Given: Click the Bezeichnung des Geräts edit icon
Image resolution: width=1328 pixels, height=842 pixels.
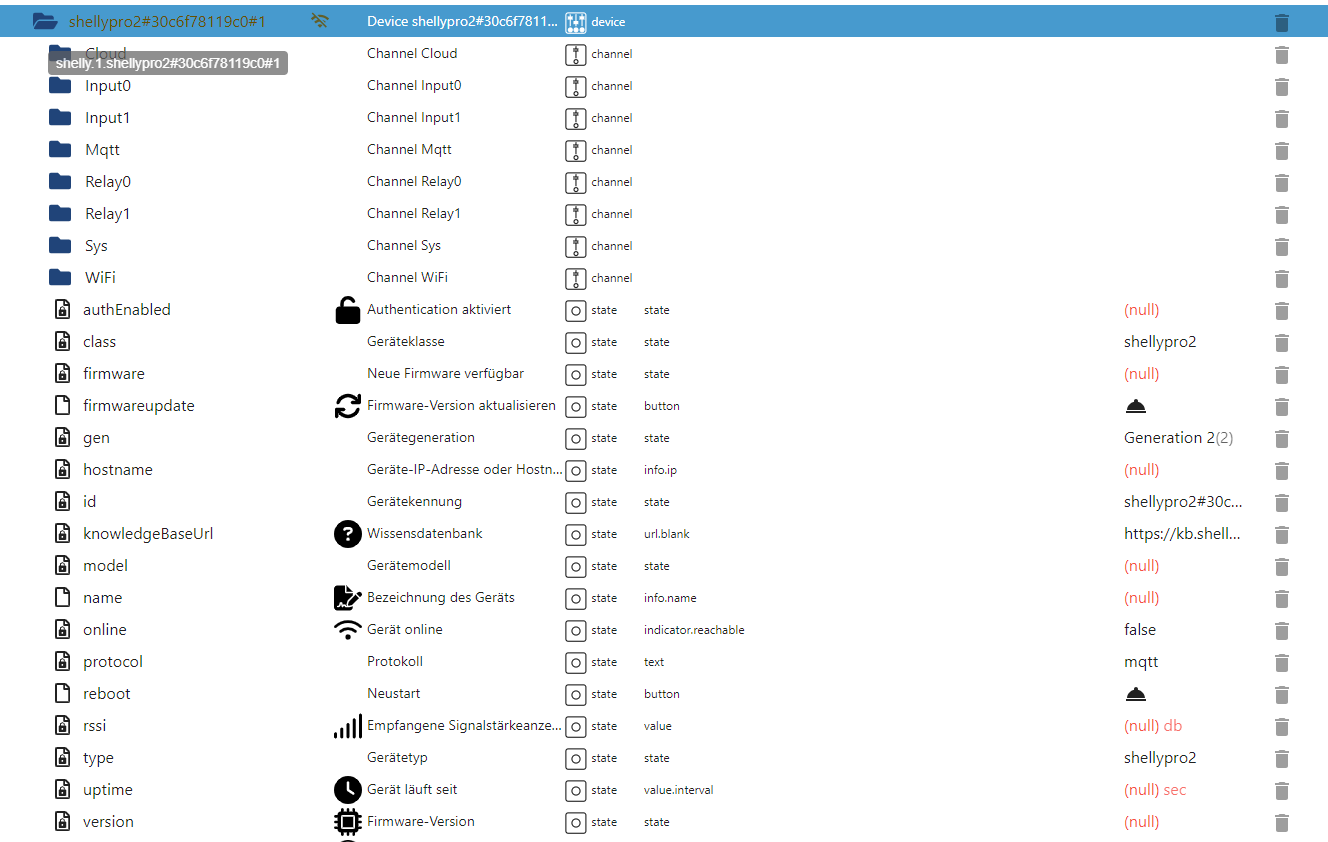Looking at the screenshot, I should pos(347,598).
